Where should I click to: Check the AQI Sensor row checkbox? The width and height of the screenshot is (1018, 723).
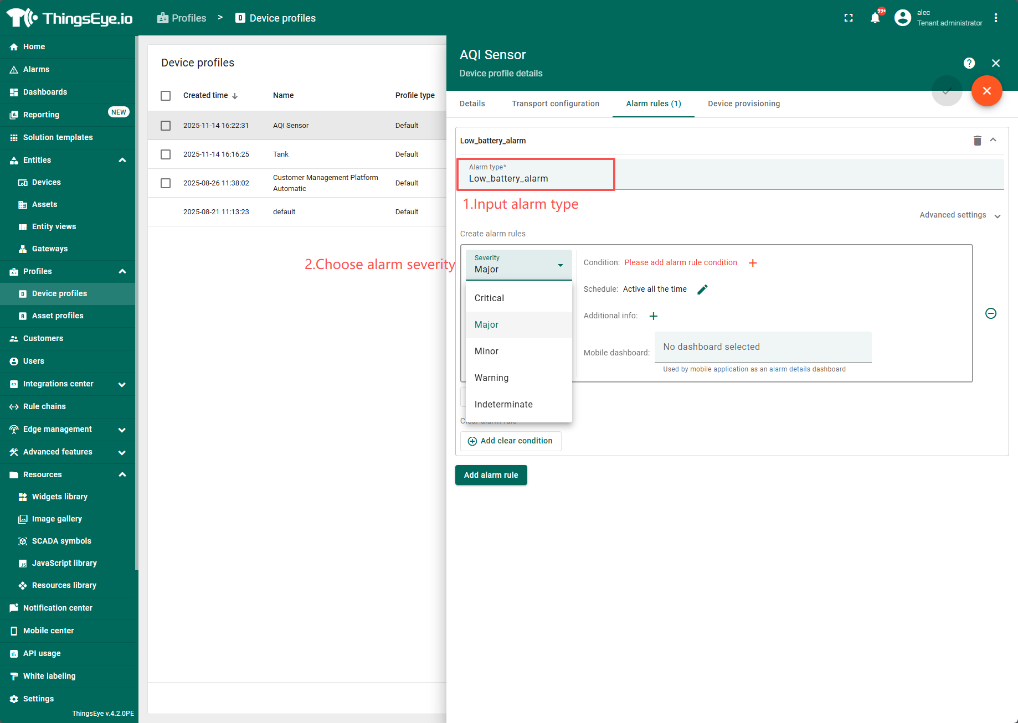[x=166, y=126]
